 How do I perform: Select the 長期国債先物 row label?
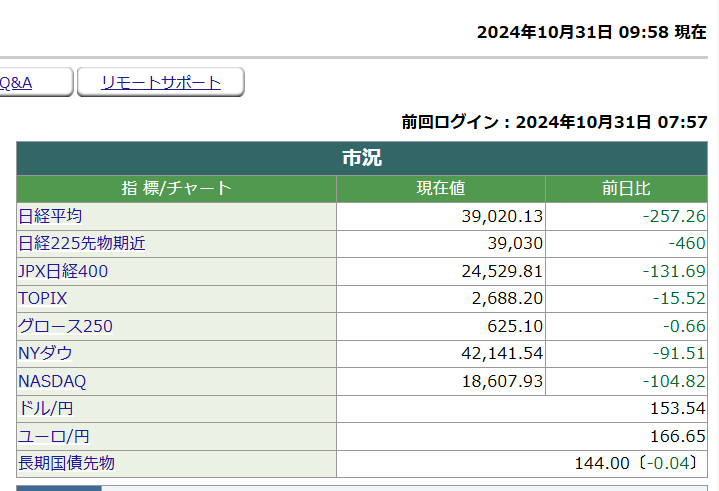click(66, 463)
